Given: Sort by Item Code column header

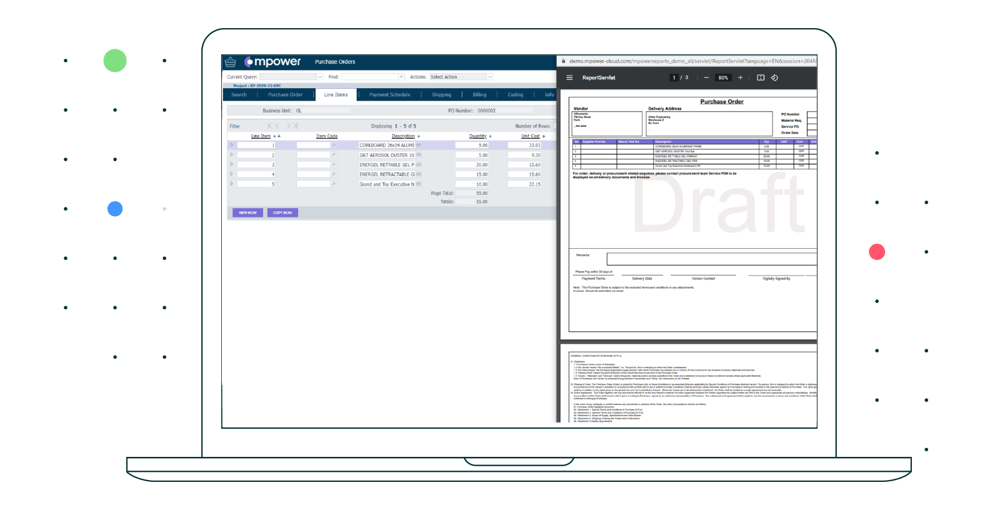Looking at the screenshot, I should pyautogui.click(x=327, y=136).
